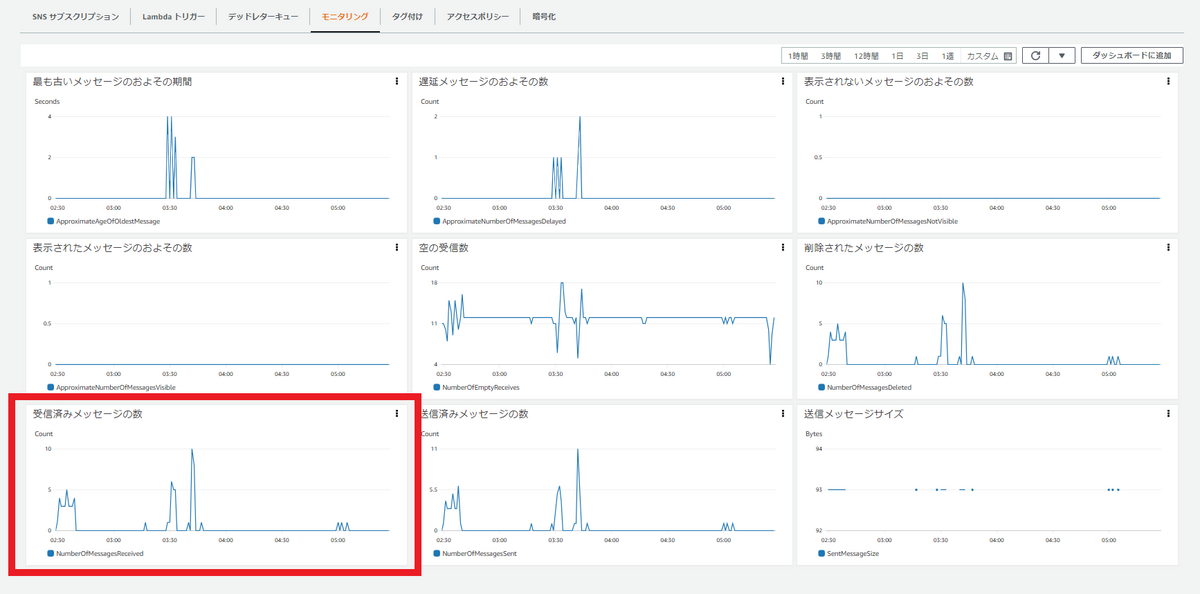
Task: Open options menu of 表示されないメッセージのおよその数 chart
Action: point(1166,82)
